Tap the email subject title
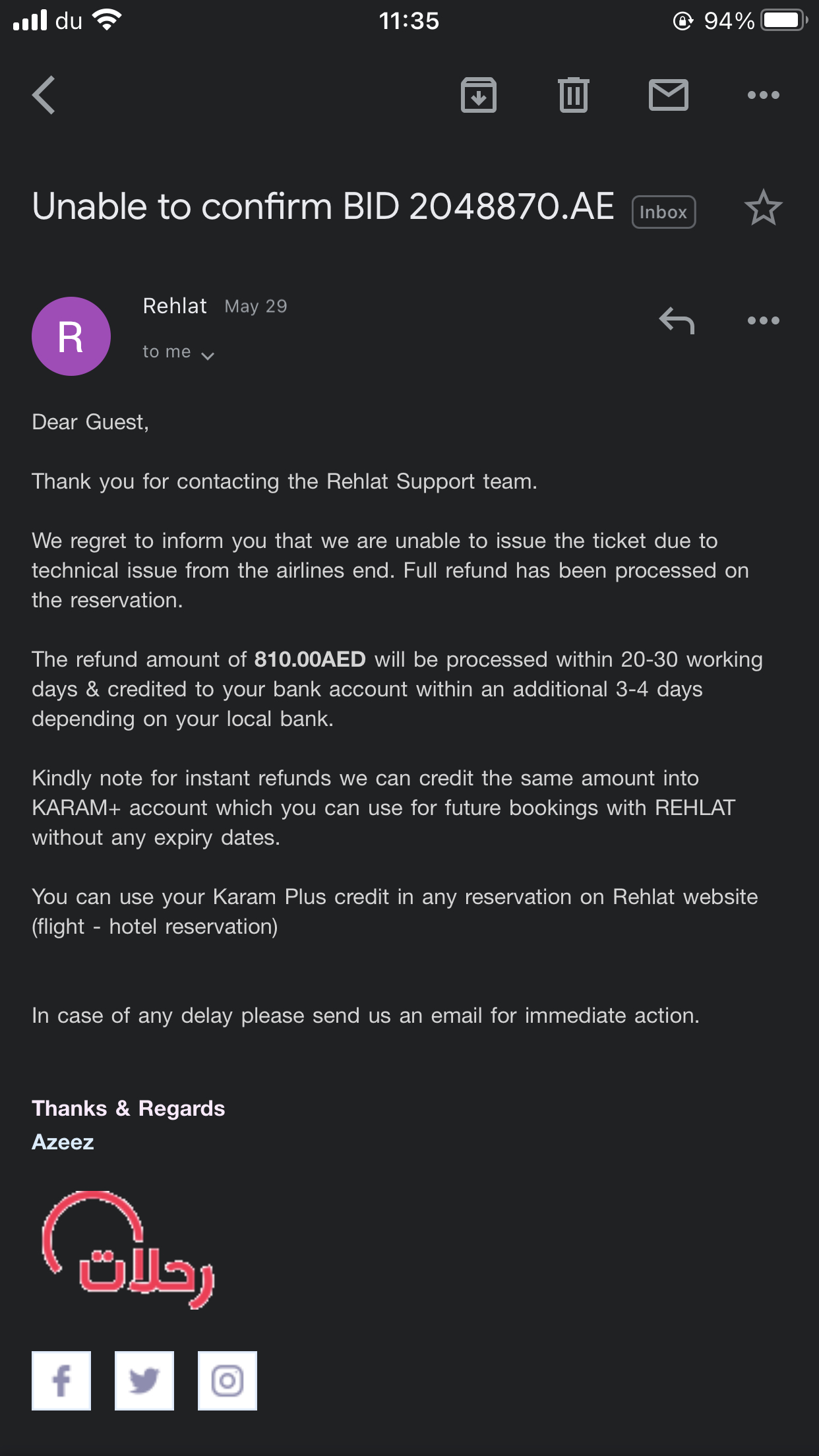This screenshot has width=819, height=1456. coord(323,207)
